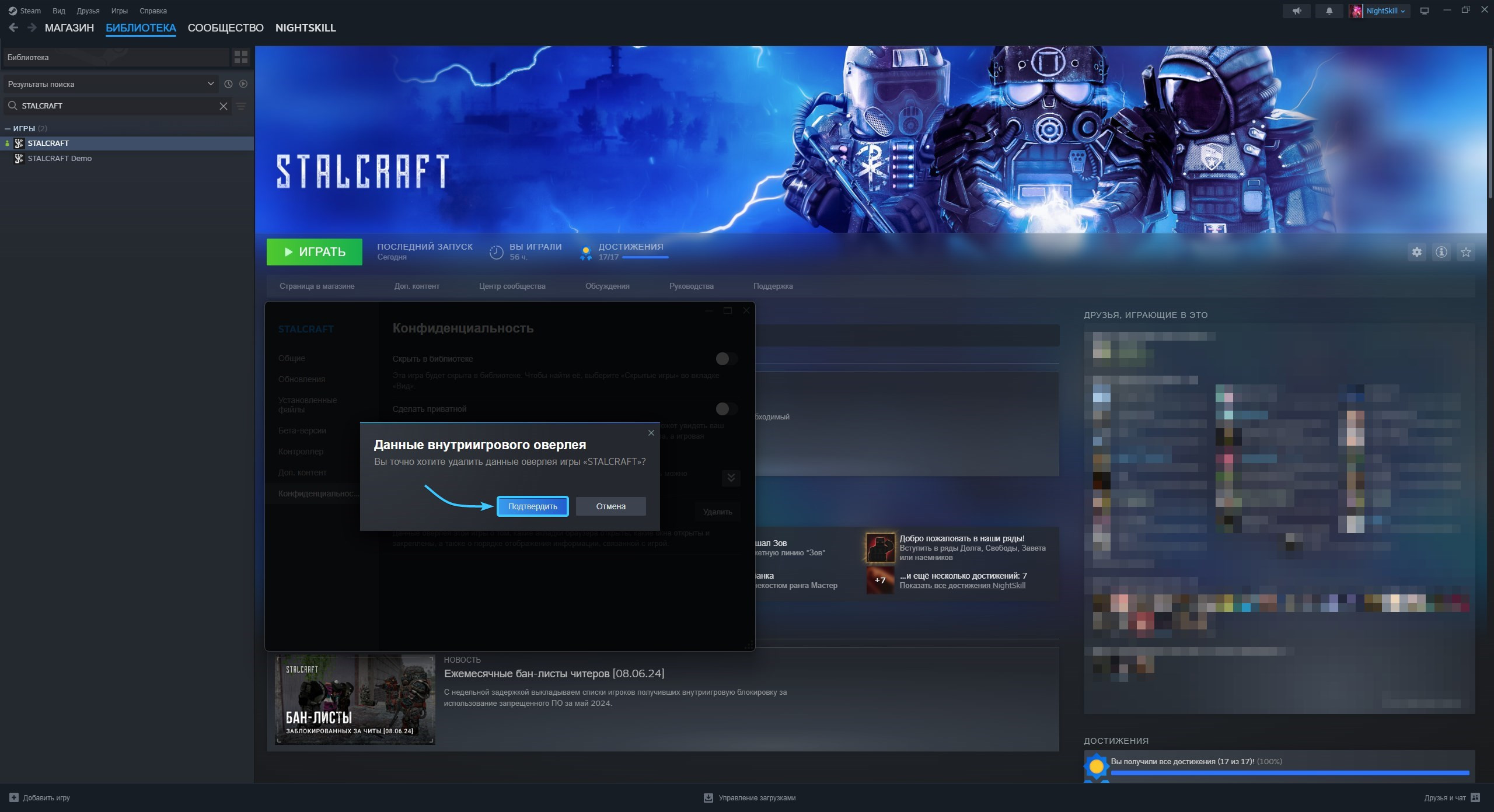
Task: Go to МАГАЗИН tab
Action: coord(69,28)
